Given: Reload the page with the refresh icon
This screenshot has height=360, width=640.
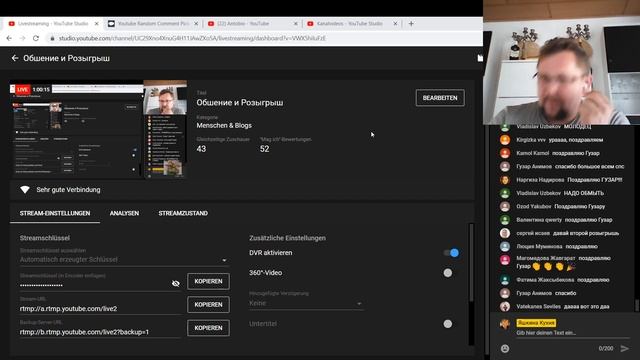Looking at the screenshot, I should [36, 38].
